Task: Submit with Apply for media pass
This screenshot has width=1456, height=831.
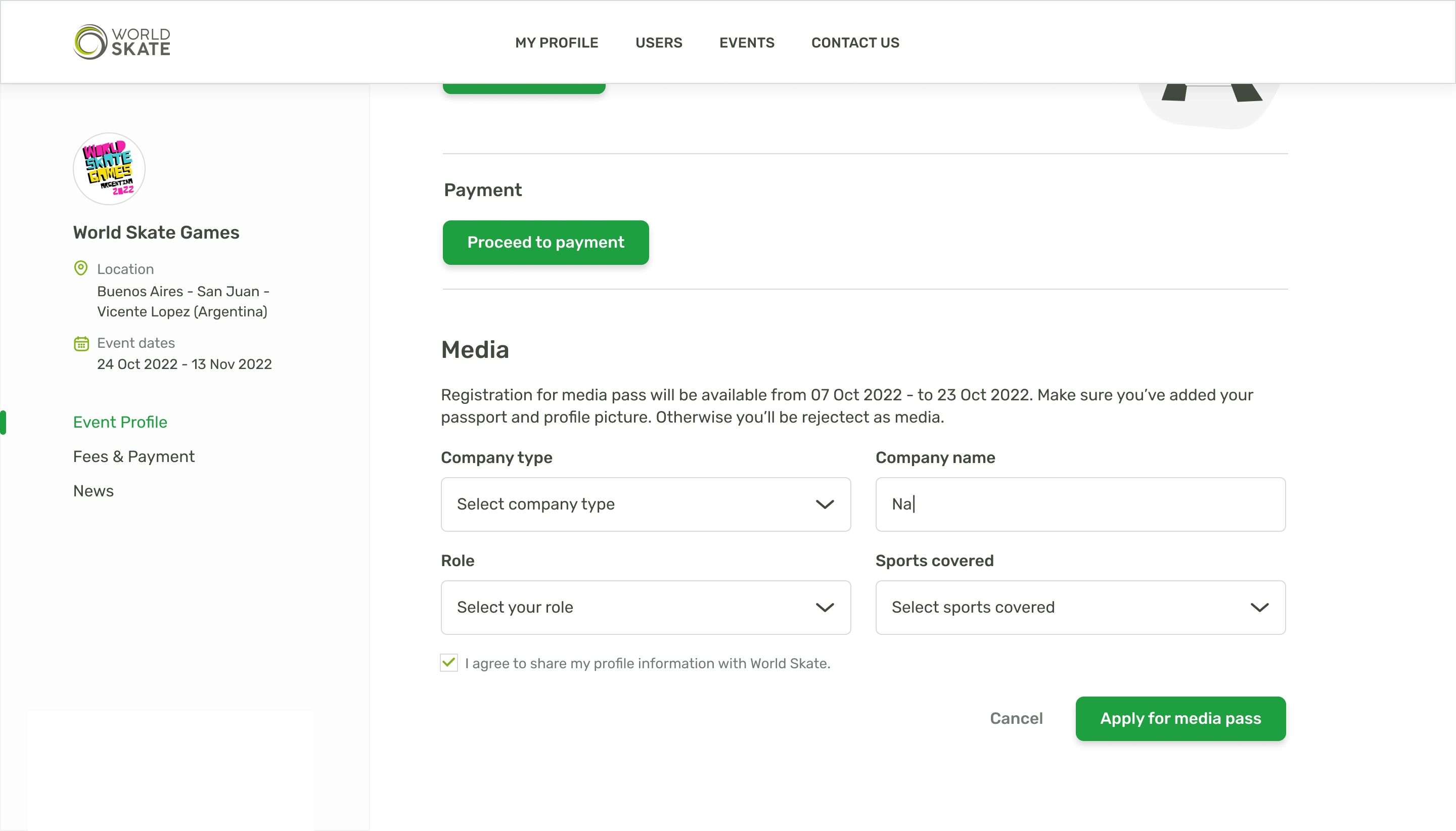Action: pyautogui.click(x=1180, y=719)
